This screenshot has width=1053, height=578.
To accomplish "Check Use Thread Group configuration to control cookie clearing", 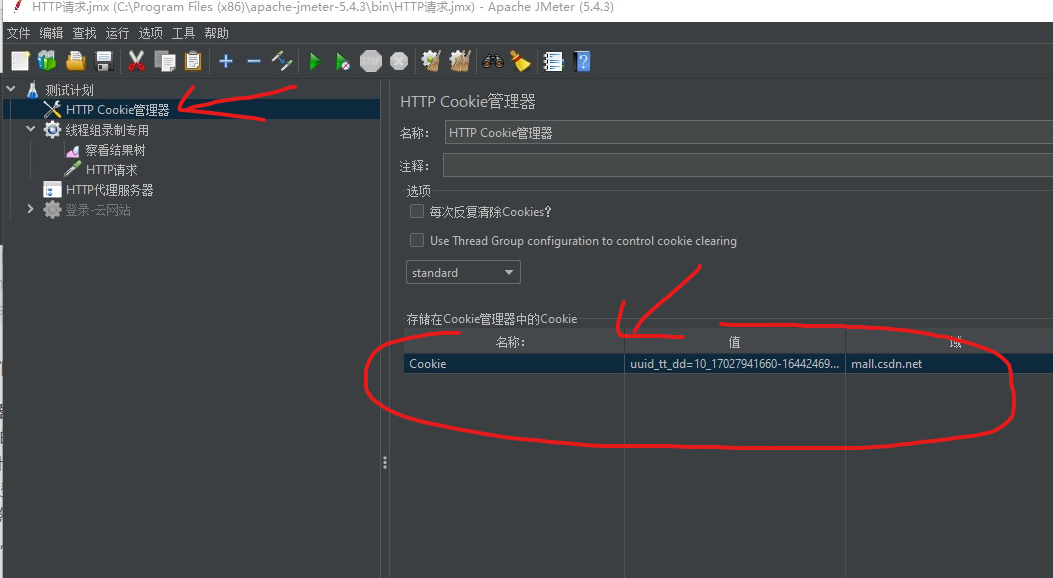I will click(x=417, y=240).
